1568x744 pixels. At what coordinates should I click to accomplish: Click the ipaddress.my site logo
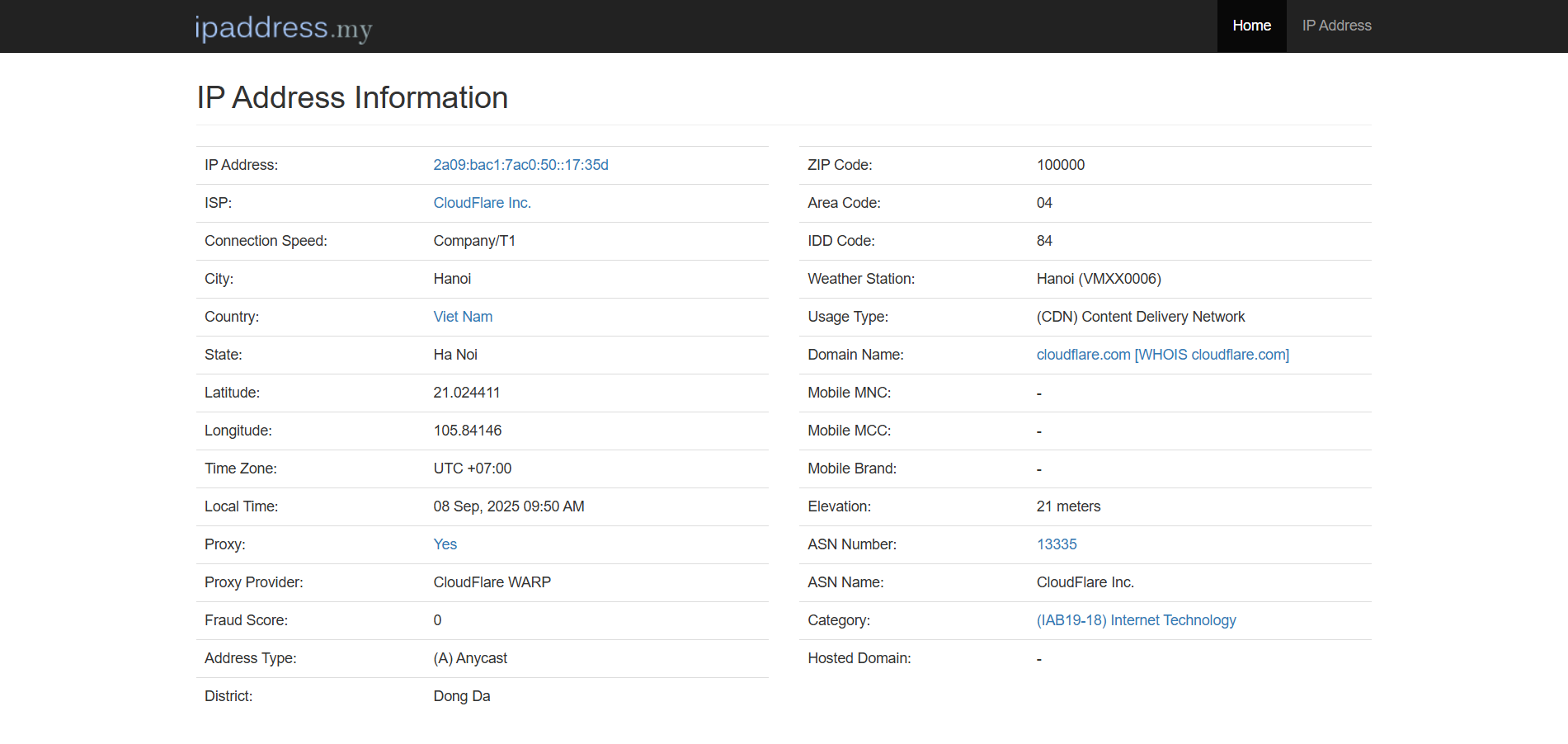click(284, 28)
